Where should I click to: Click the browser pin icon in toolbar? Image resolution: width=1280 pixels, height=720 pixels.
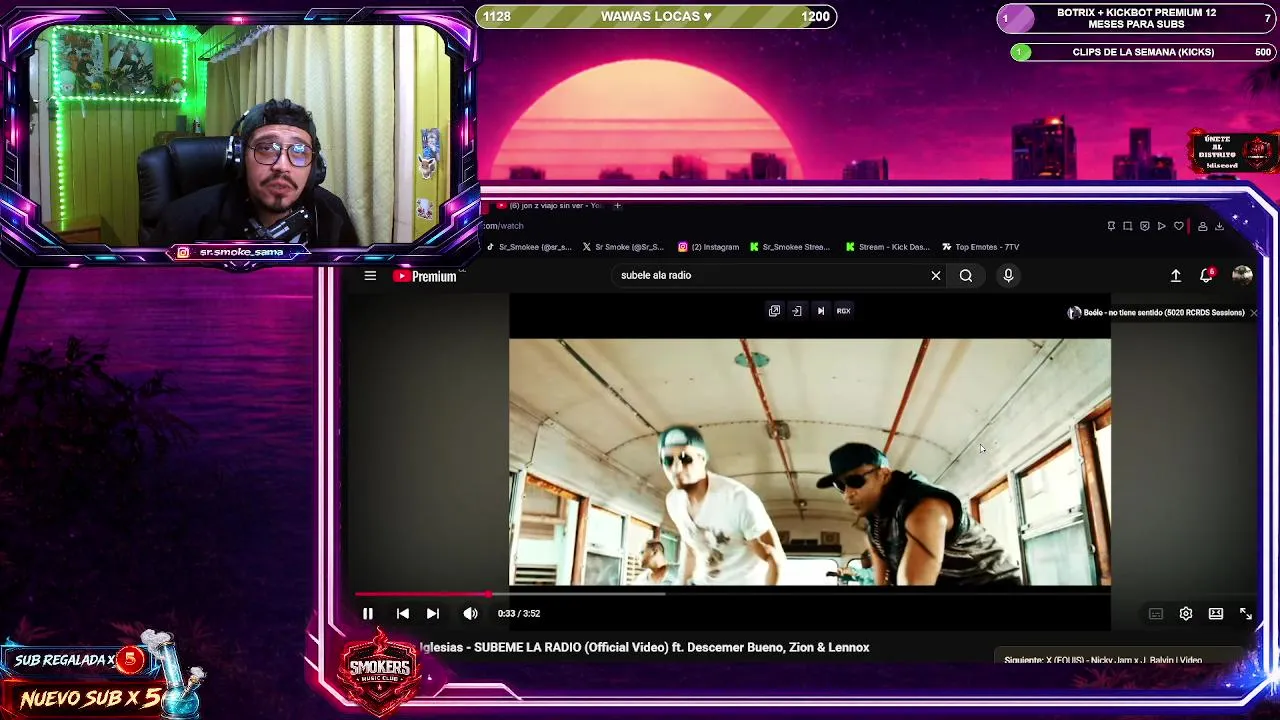click(1111, 226)
